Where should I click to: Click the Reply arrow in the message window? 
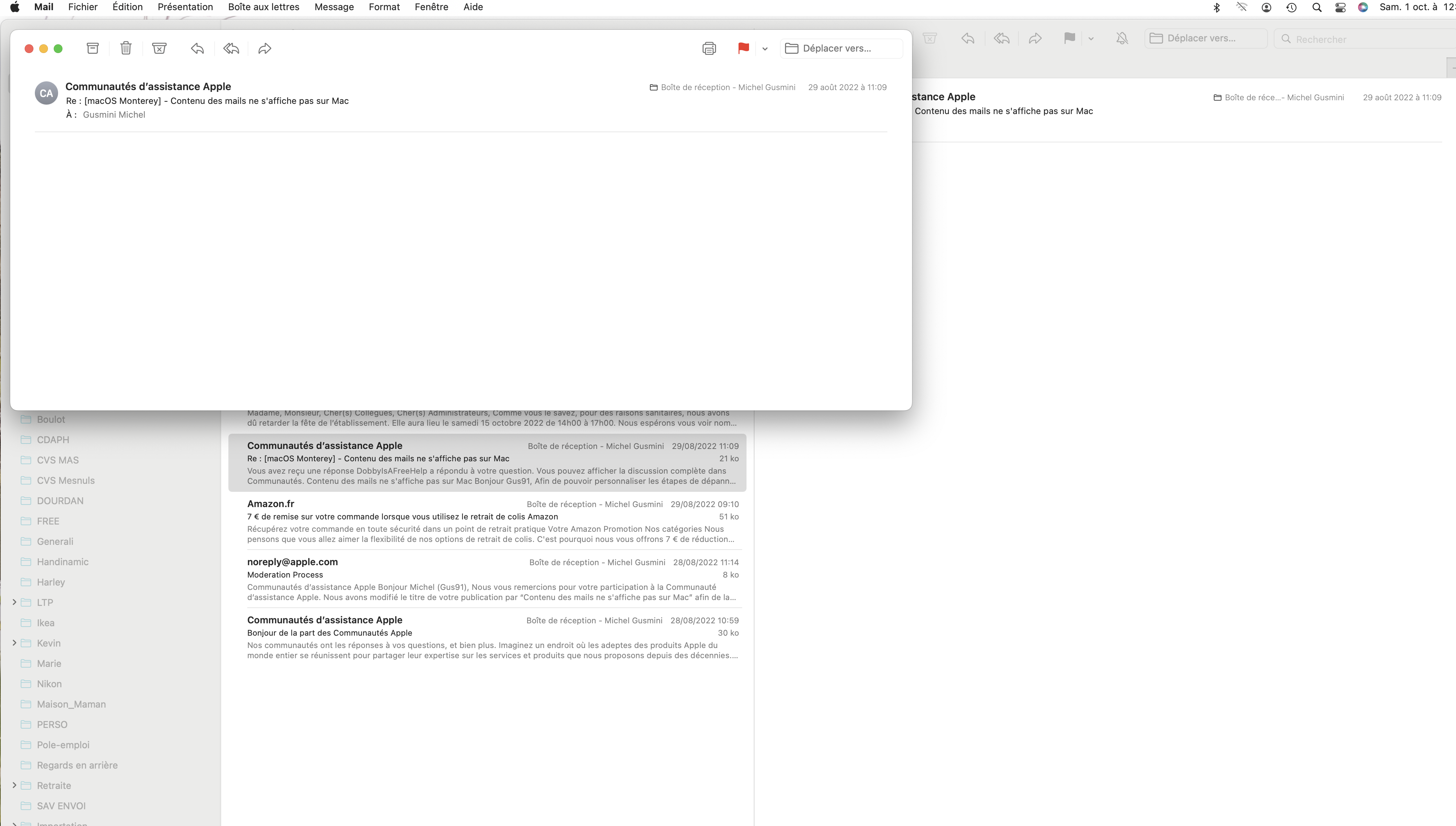(x=197, y=48)
